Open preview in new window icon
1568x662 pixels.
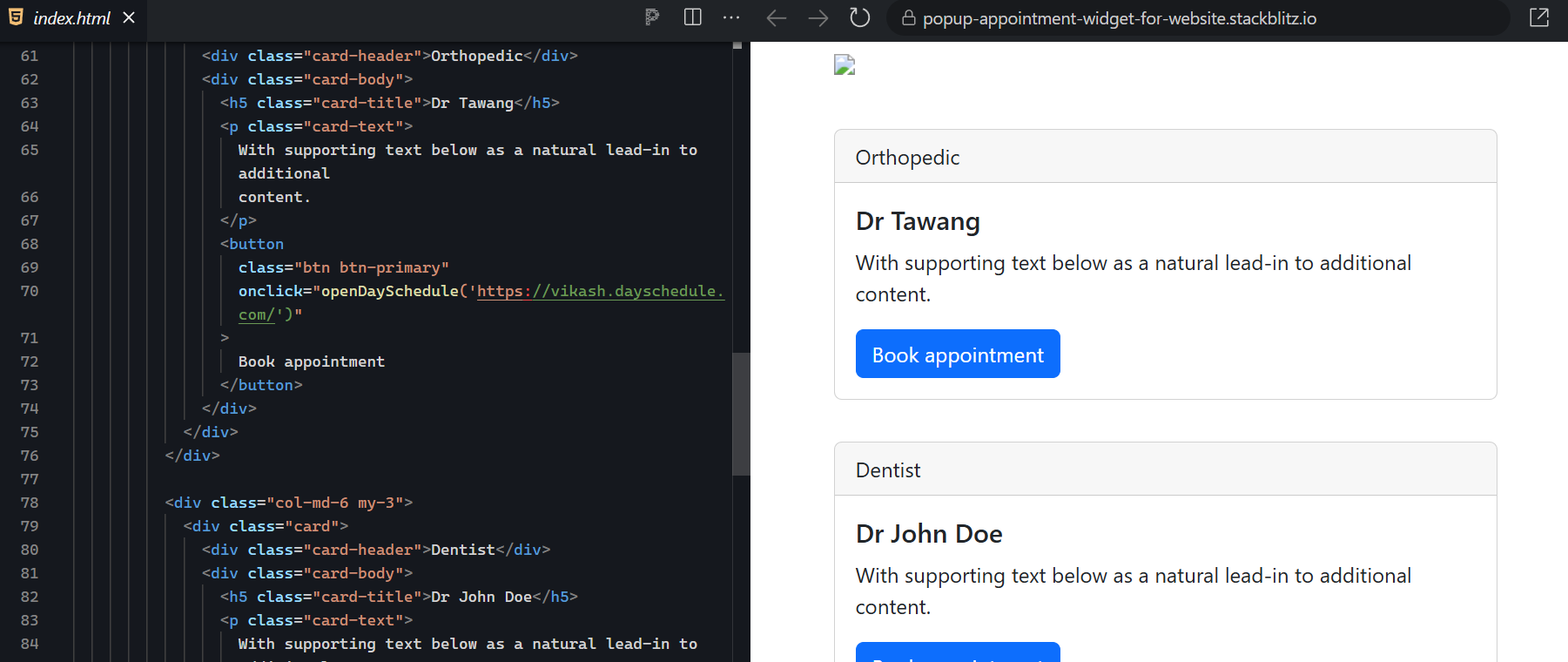pos(1539,17)
